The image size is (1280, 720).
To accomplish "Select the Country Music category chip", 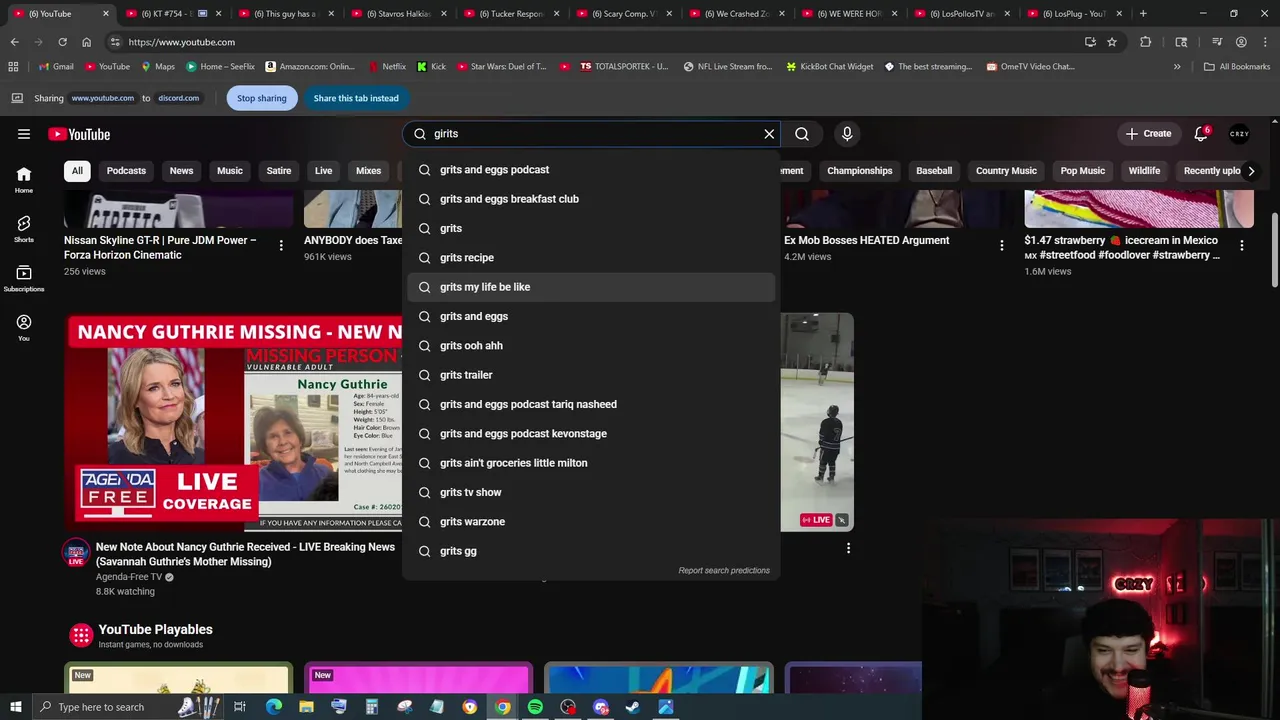I will click(1006, 171).
